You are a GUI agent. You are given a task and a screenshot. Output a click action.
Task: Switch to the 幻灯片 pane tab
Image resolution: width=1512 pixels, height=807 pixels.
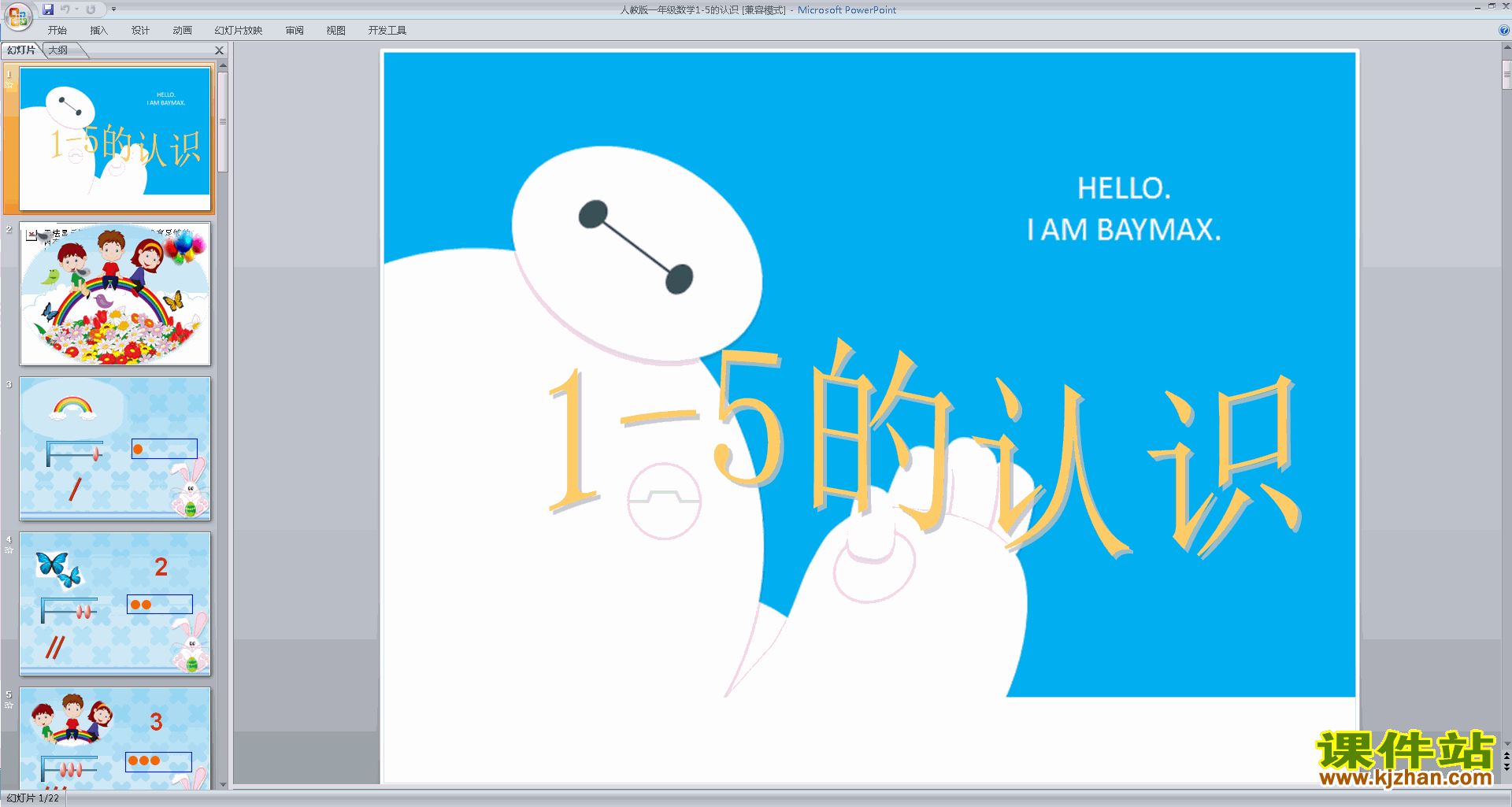pyautogui.click(x=21, y=50)
